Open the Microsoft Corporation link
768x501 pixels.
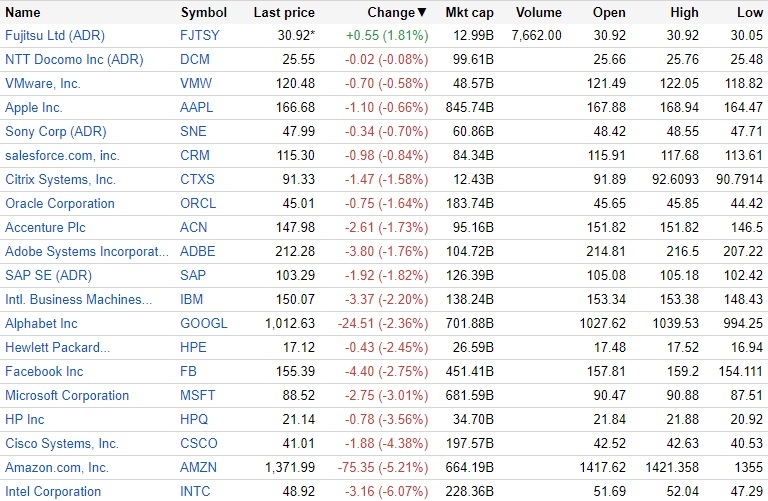(67, 396)
